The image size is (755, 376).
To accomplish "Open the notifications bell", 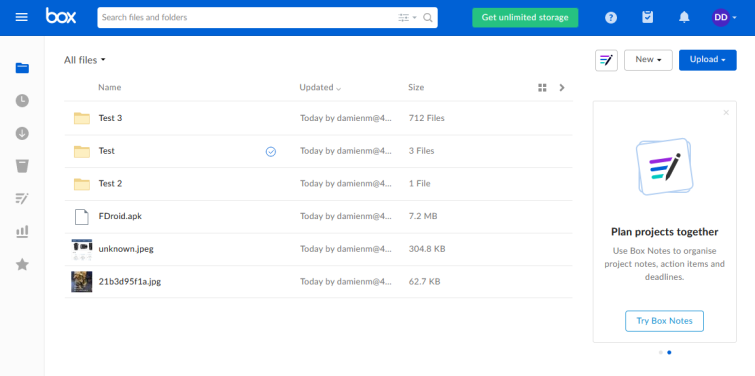I will tap(684, 17).
